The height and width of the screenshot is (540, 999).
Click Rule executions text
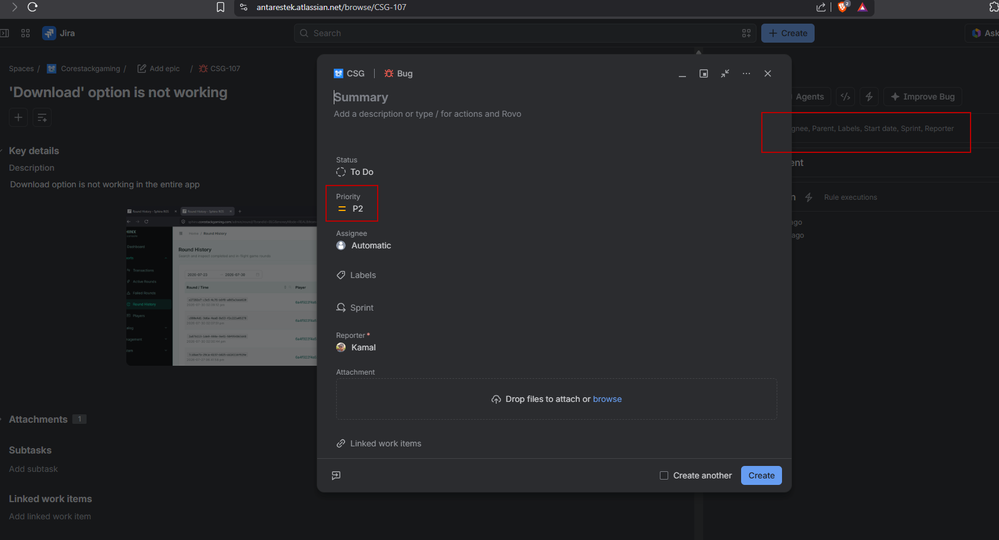[x=850, y=197]
